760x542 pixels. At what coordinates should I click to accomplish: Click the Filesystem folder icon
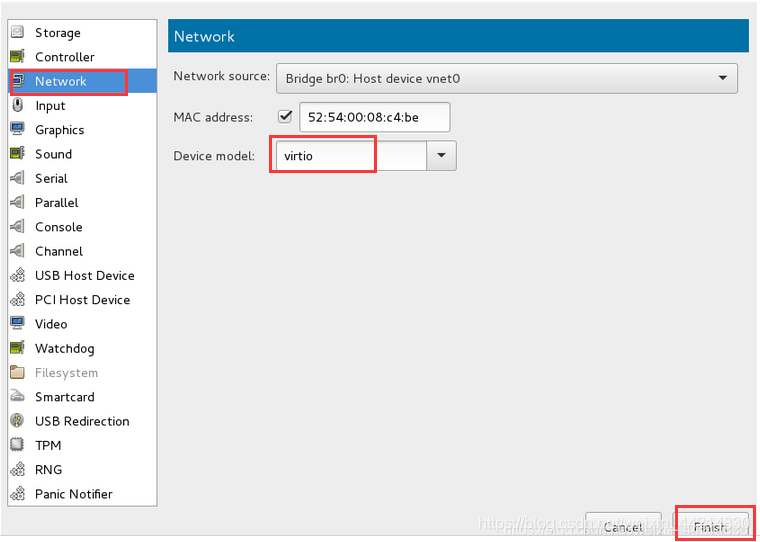17,372
